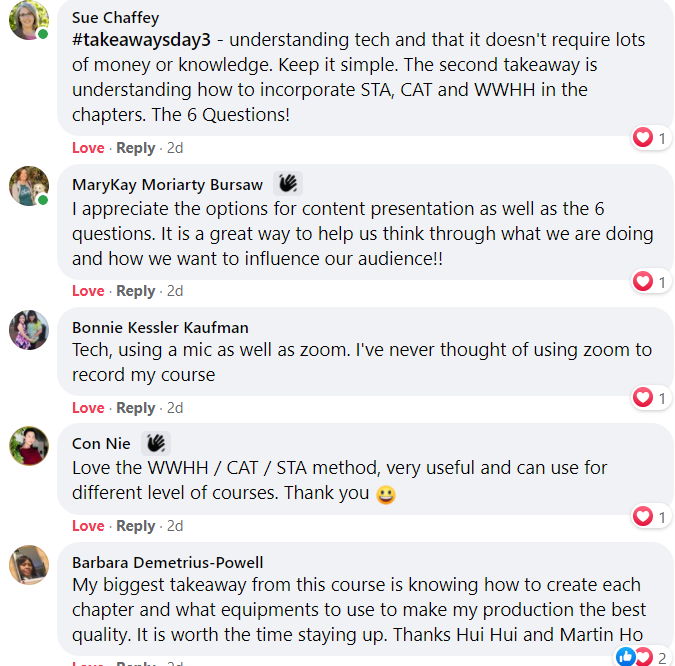
Task: Love Sue Chaffey's comment
Action: (88, 148)
